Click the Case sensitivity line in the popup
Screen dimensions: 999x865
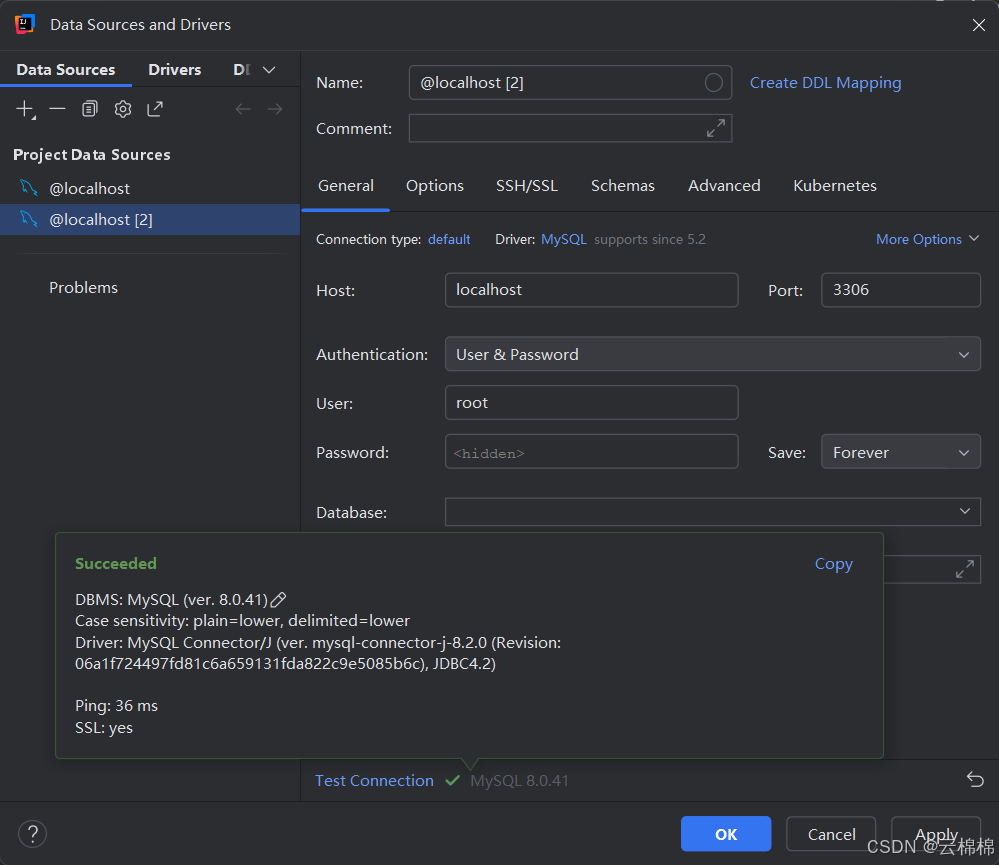coord(242,620)
